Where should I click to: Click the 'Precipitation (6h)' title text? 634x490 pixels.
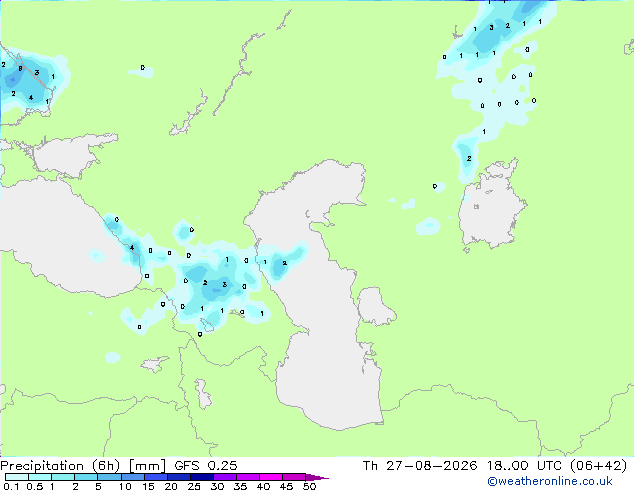60,466
